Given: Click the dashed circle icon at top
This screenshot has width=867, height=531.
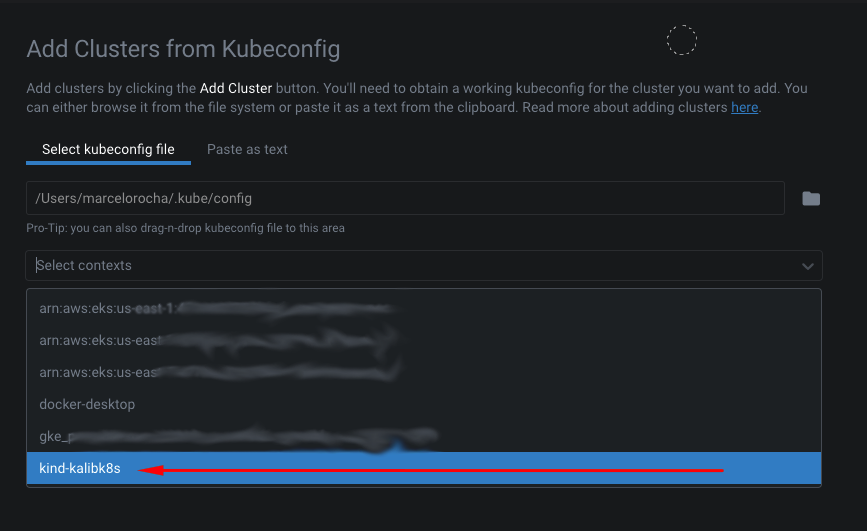Looking at the screenshot, I should coord(682,40).
